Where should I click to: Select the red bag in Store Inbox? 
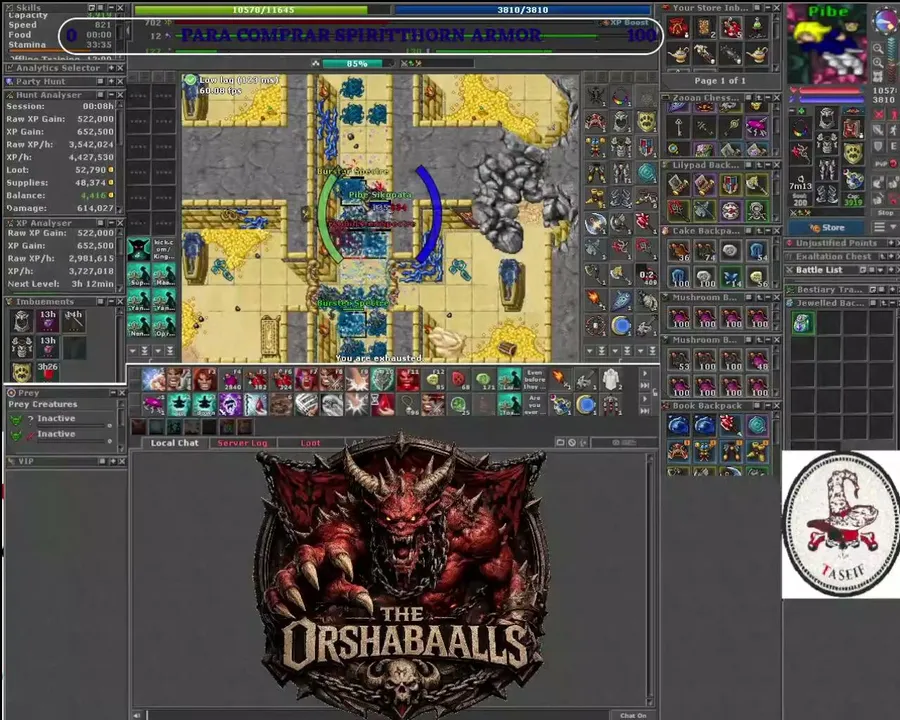point(678,26)
